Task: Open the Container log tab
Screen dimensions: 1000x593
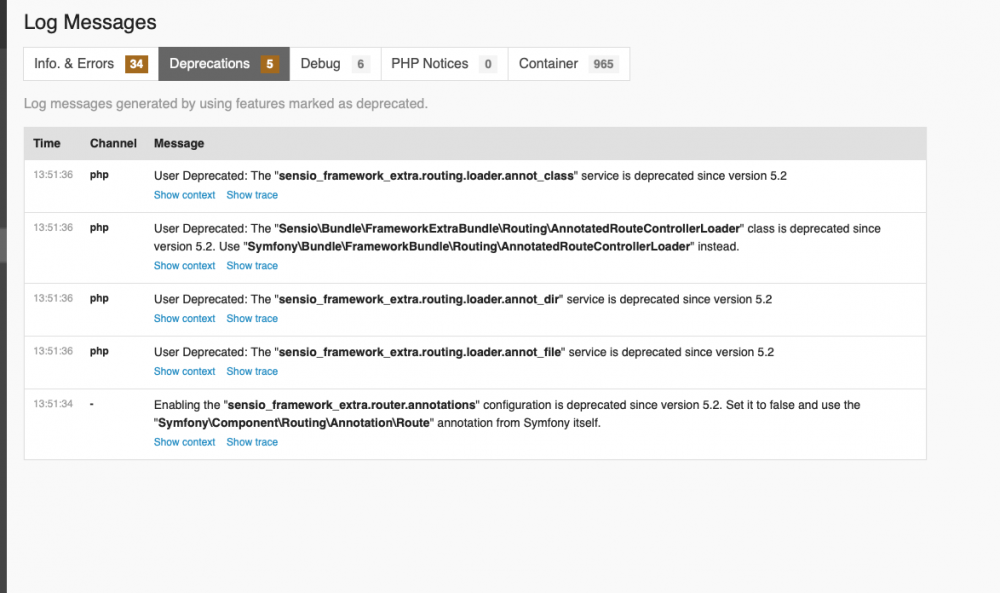Action: coord(548,63)
